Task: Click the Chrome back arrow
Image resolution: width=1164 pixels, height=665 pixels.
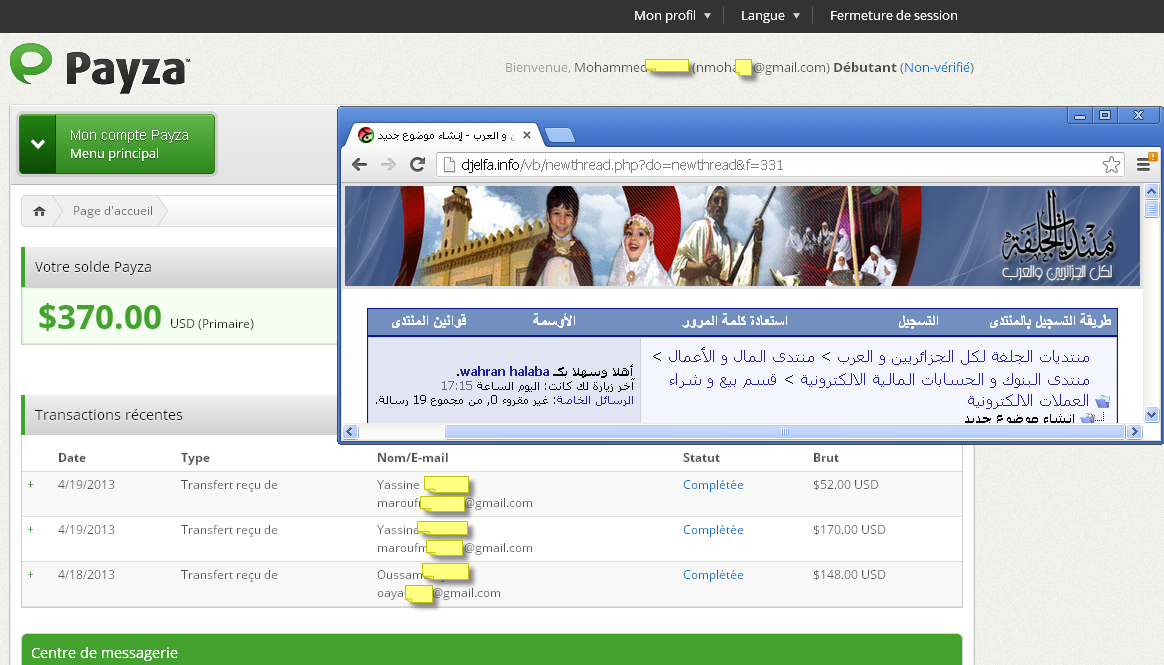Action: [x=359, y=165]
